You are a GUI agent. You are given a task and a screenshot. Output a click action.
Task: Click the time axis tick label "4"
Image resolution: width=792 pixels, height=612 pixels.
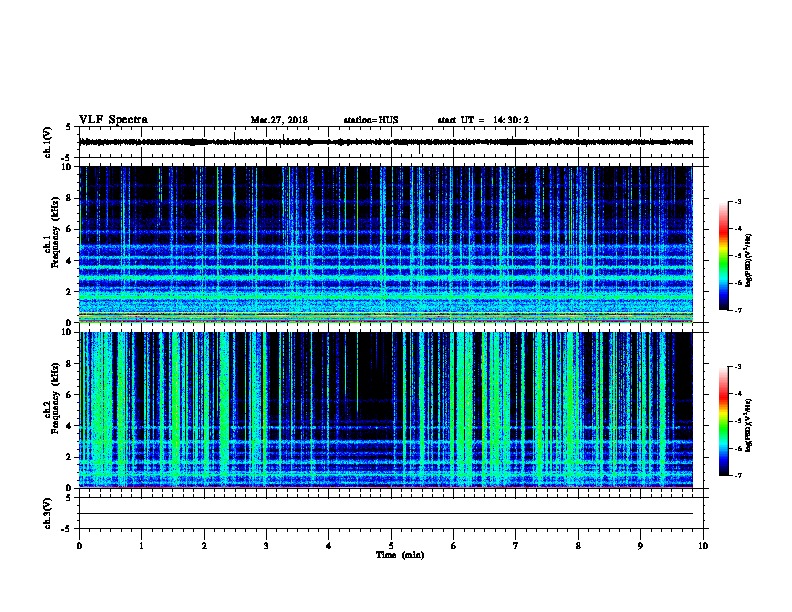(x=328, y=546)
